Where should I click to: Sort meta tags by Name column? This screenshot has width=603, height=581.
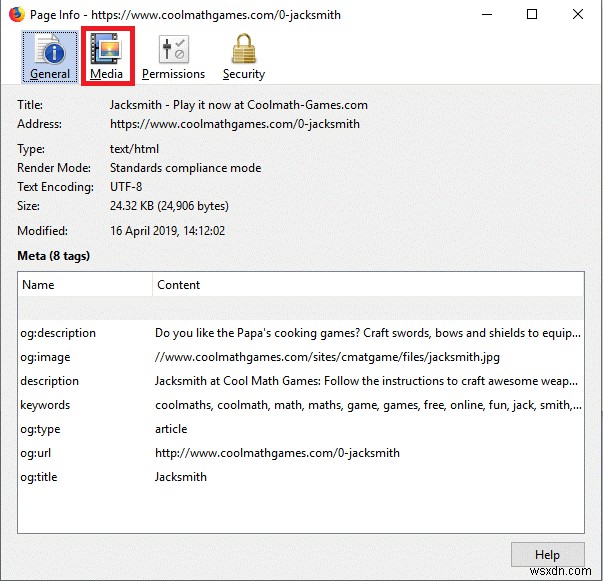click(x=85, y=285)
